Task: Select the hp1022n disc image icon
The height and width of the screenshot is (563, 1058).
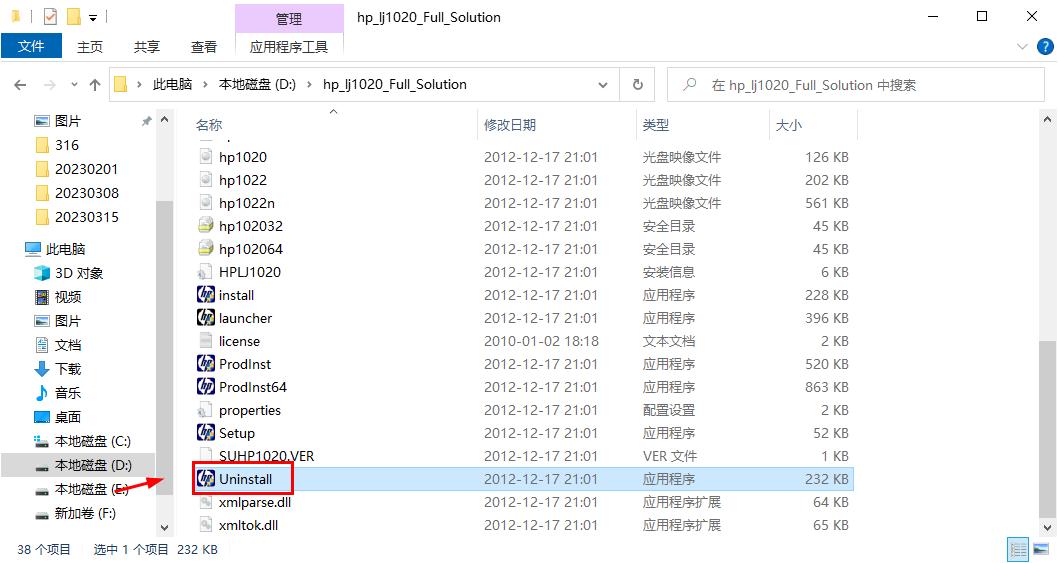Action: [x=206, y=203]
